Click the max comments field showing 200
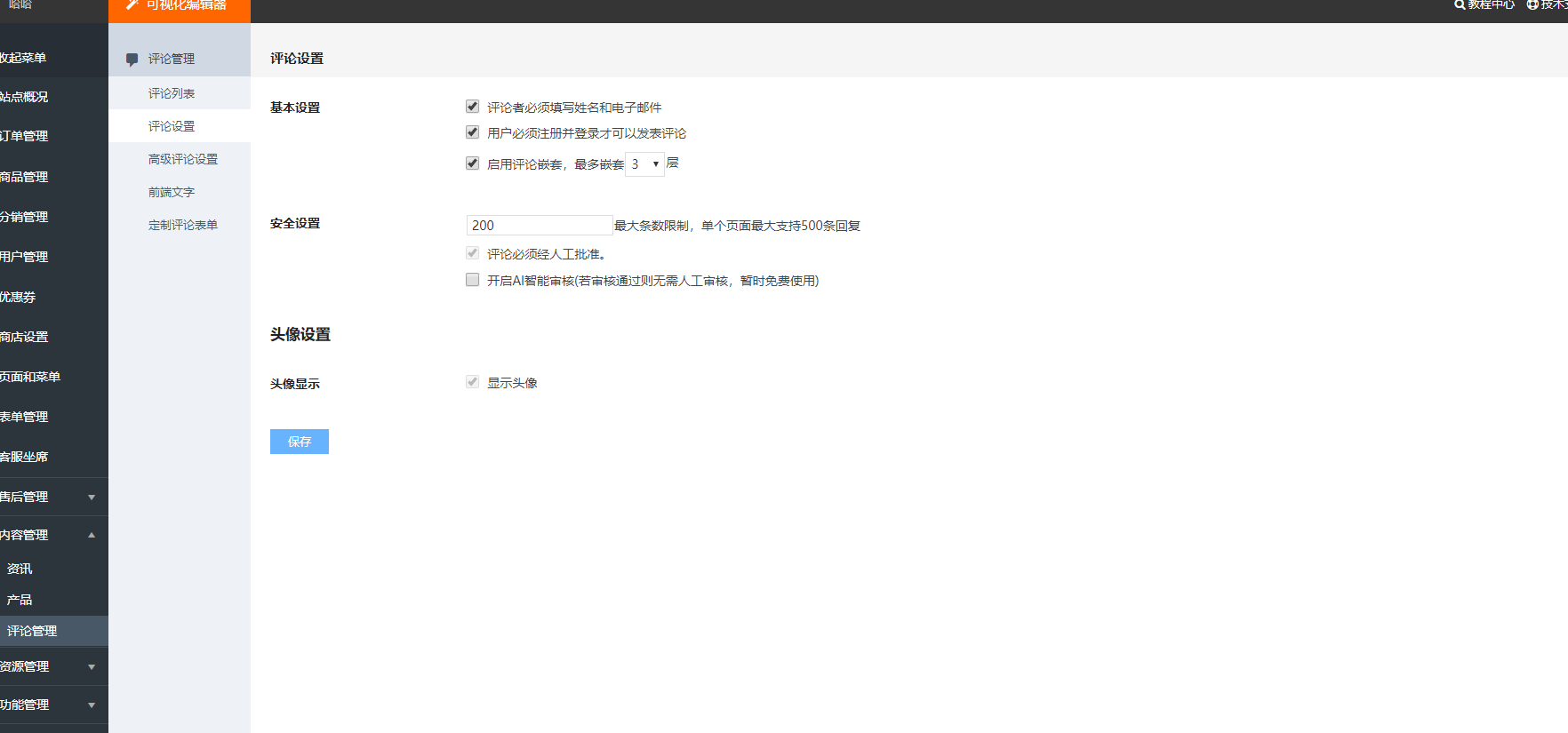 [x=540, y=226]
